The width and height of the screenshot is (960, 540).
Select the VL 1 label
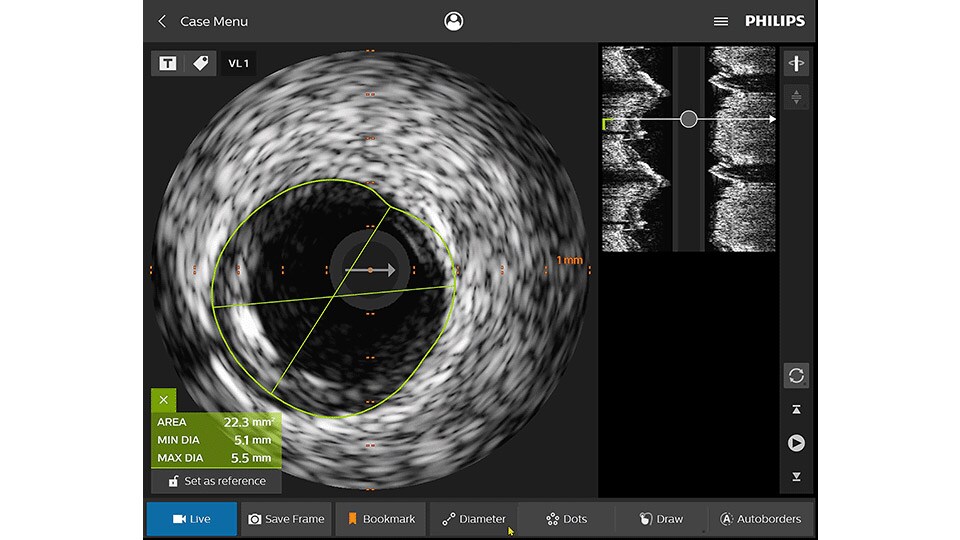(239, 64)
